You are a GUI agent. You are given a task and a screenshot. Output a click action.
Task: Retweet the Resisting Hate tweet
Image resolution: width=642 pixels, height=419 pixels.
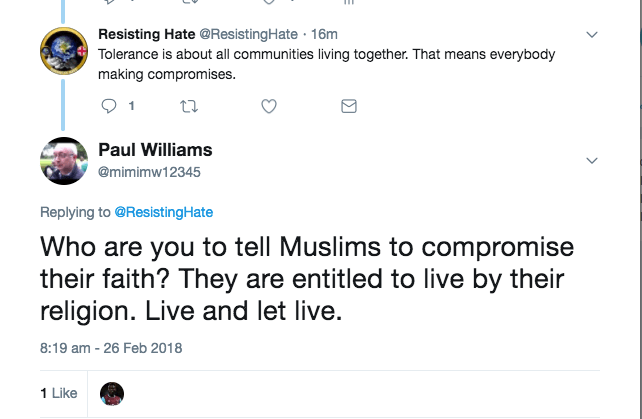pos(186,105)
